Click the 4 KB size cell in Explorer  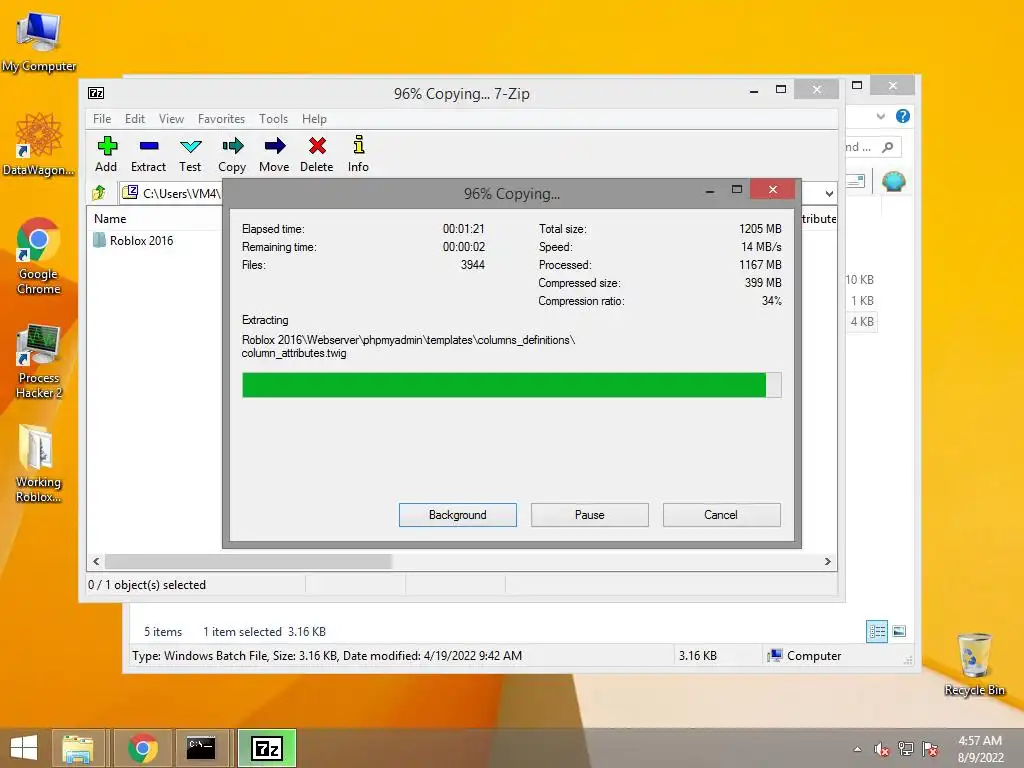coord(862,321)
